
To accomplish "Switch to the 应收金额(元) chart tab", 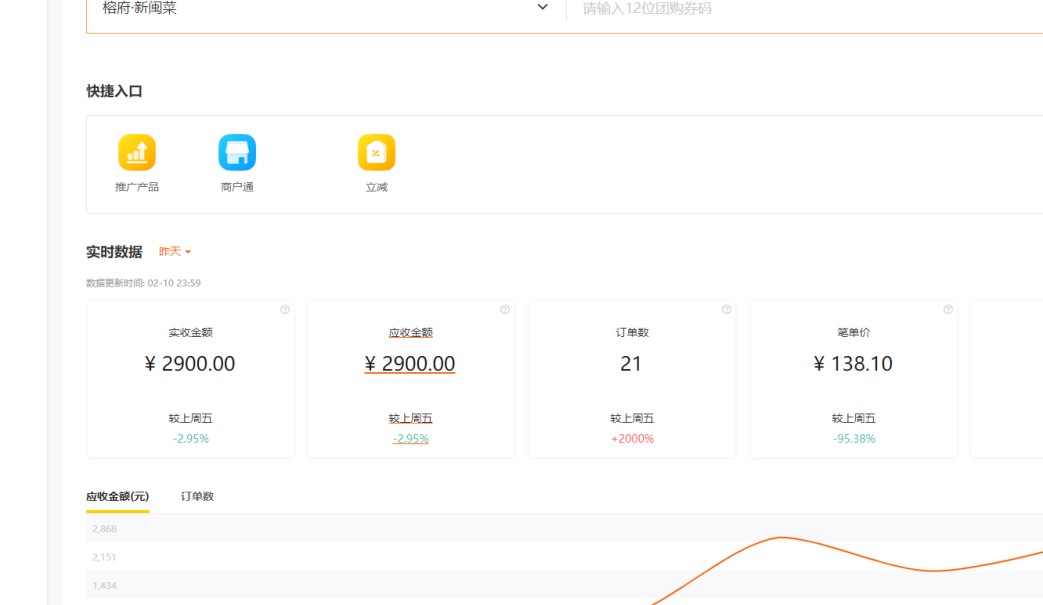I will pyautogui.click(x=117, y=496).
